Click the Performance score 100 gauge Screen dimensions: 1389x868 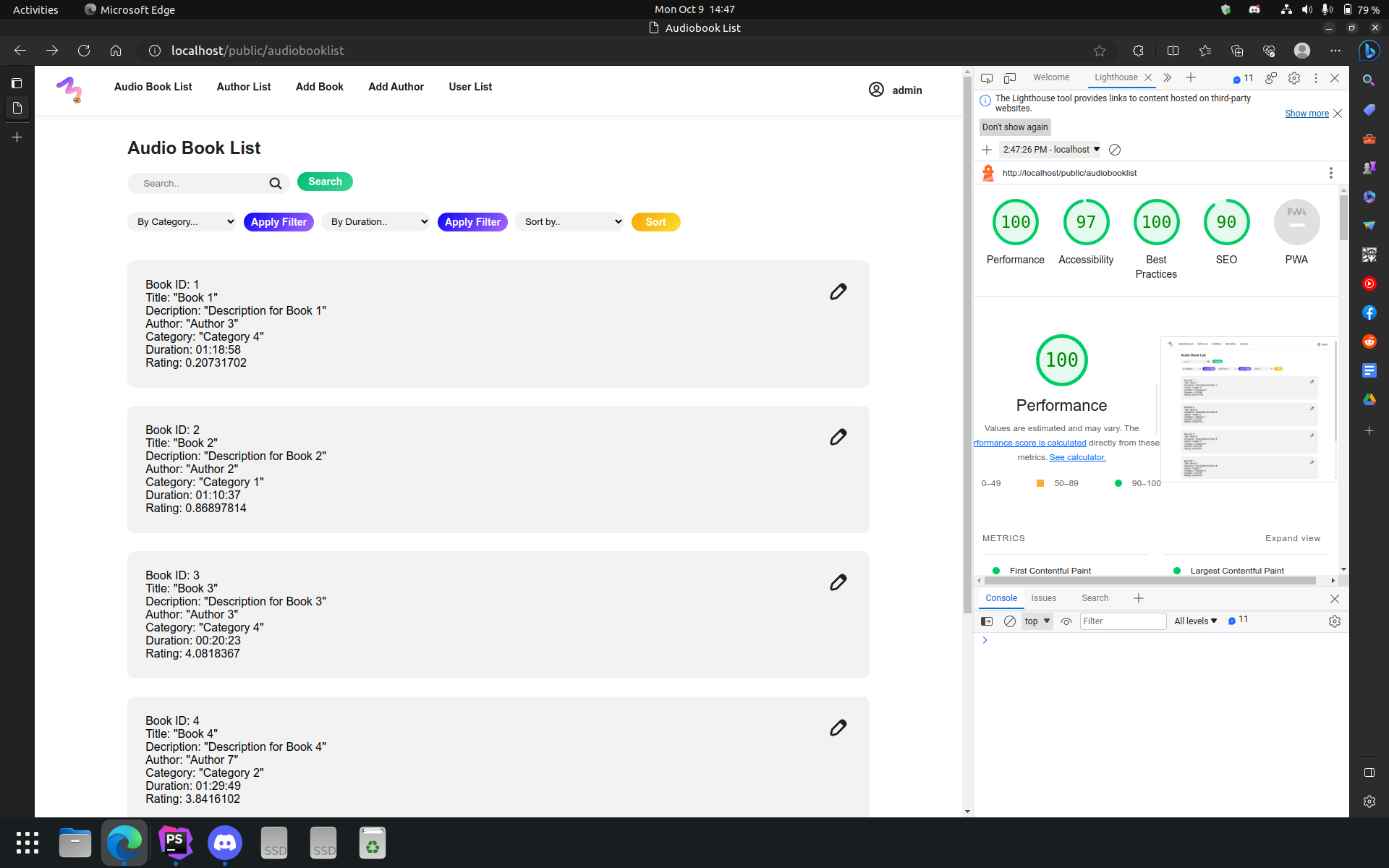click(1015, 223)
